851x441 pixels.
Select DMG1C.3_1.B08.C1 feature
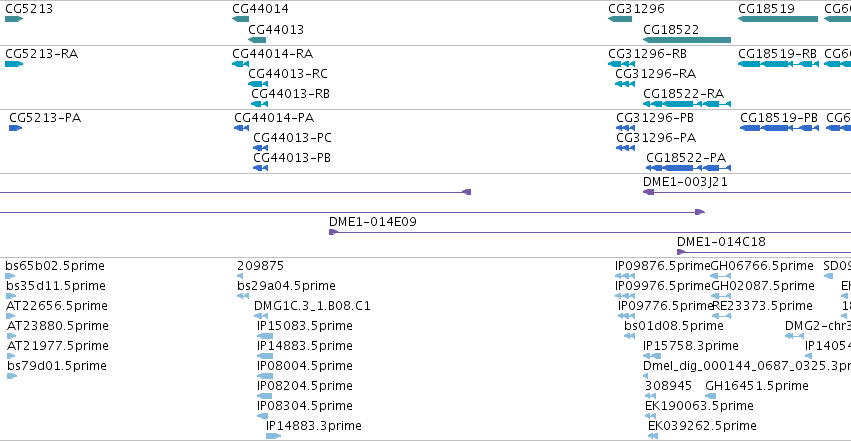(x=312, y=306)
